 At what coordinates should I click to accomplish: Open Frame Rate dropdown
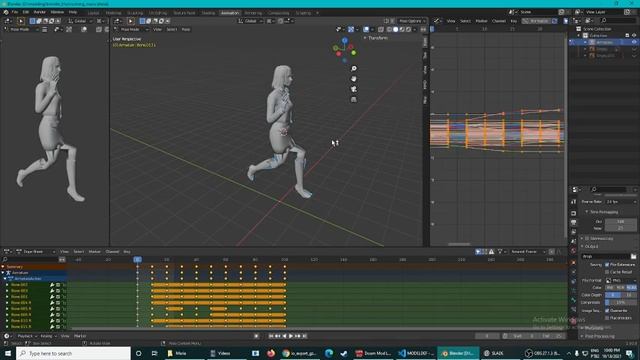620,202
